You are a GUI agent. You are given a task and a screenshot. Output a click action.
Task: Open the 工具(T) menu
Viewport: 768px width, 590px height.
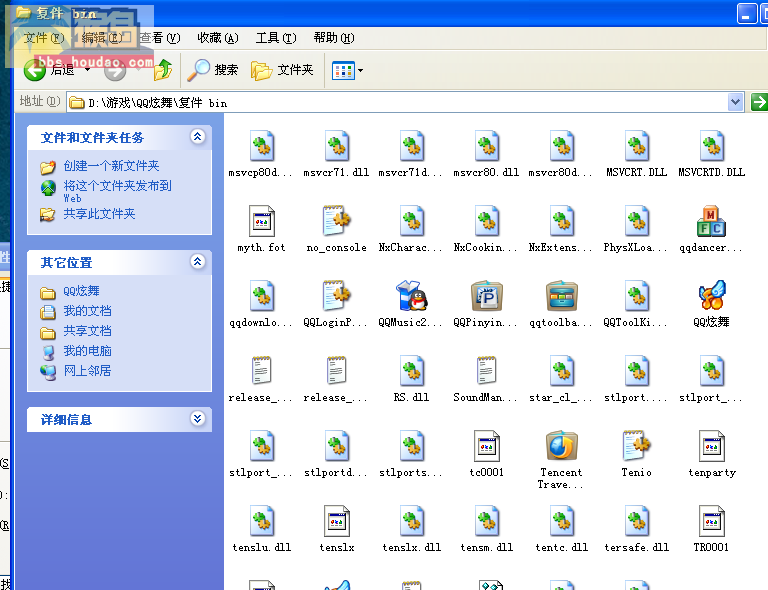(276, 38)
